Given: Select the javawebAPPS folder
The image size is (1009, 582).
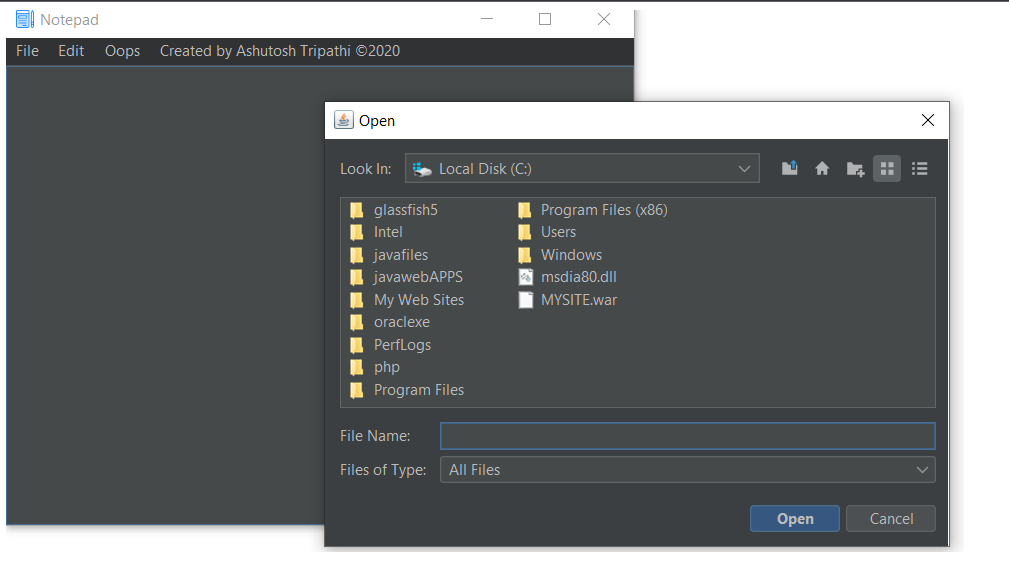Looking at the screenshot, I should (x=406, y=277).
